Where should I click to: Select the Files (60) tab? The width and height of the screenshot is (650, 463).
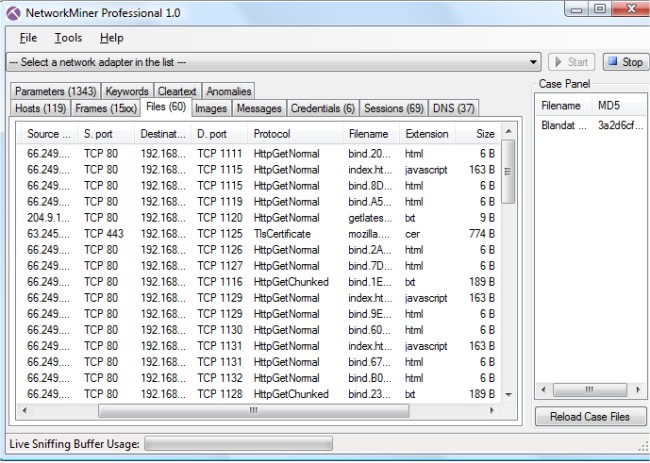click(166, 107)
